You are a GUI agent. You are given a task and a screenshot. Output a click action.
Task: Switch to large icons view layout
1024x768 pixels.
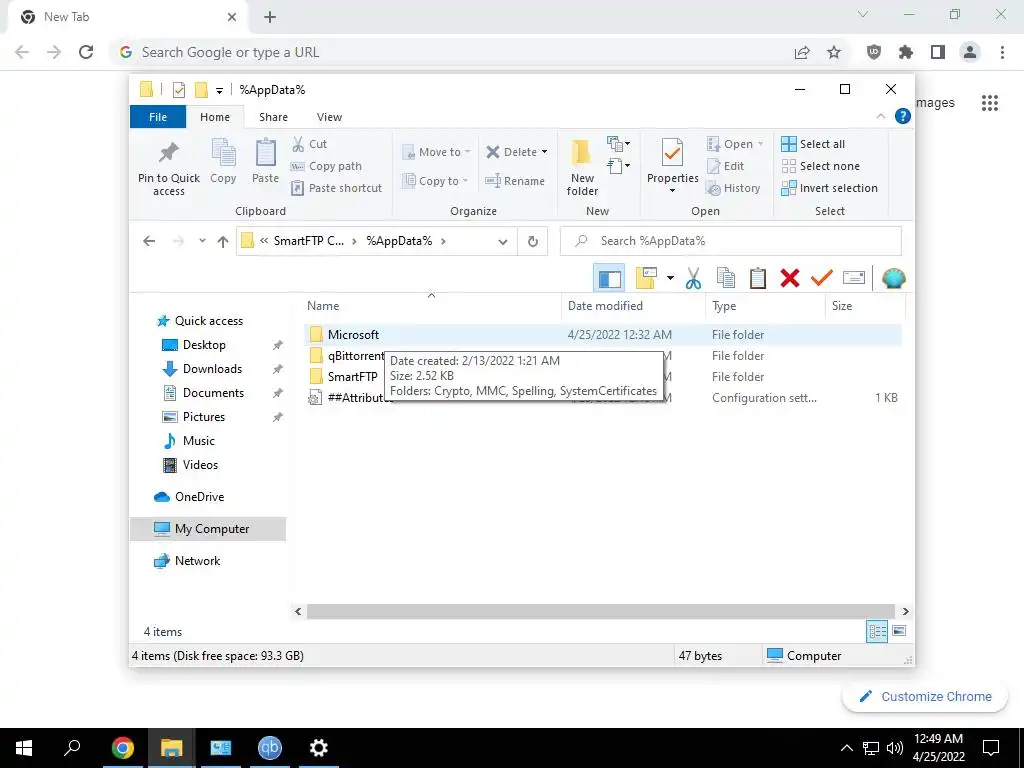click(899, 631)
